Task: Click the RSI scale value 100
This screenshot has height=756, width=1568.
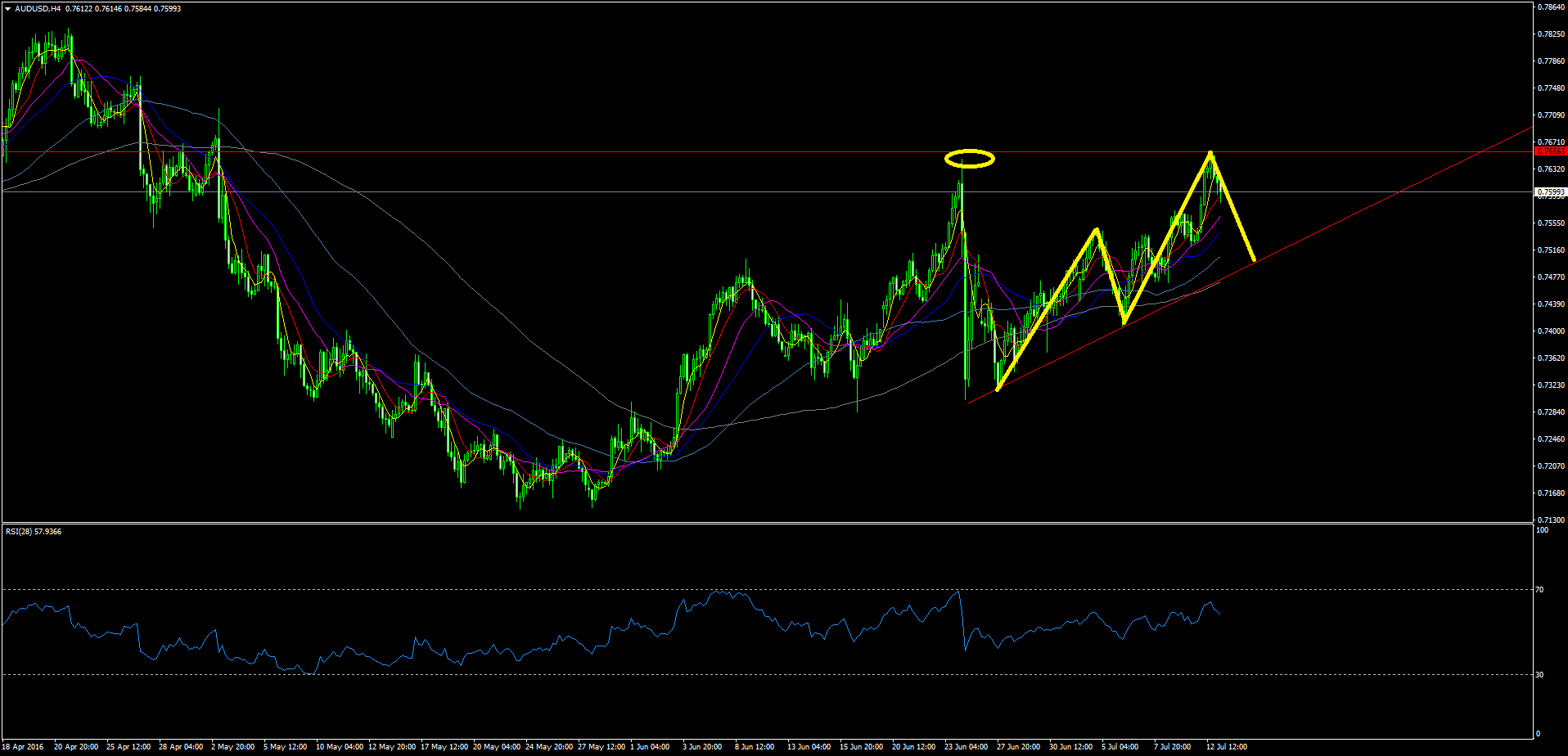Action: click(1542, 530)
